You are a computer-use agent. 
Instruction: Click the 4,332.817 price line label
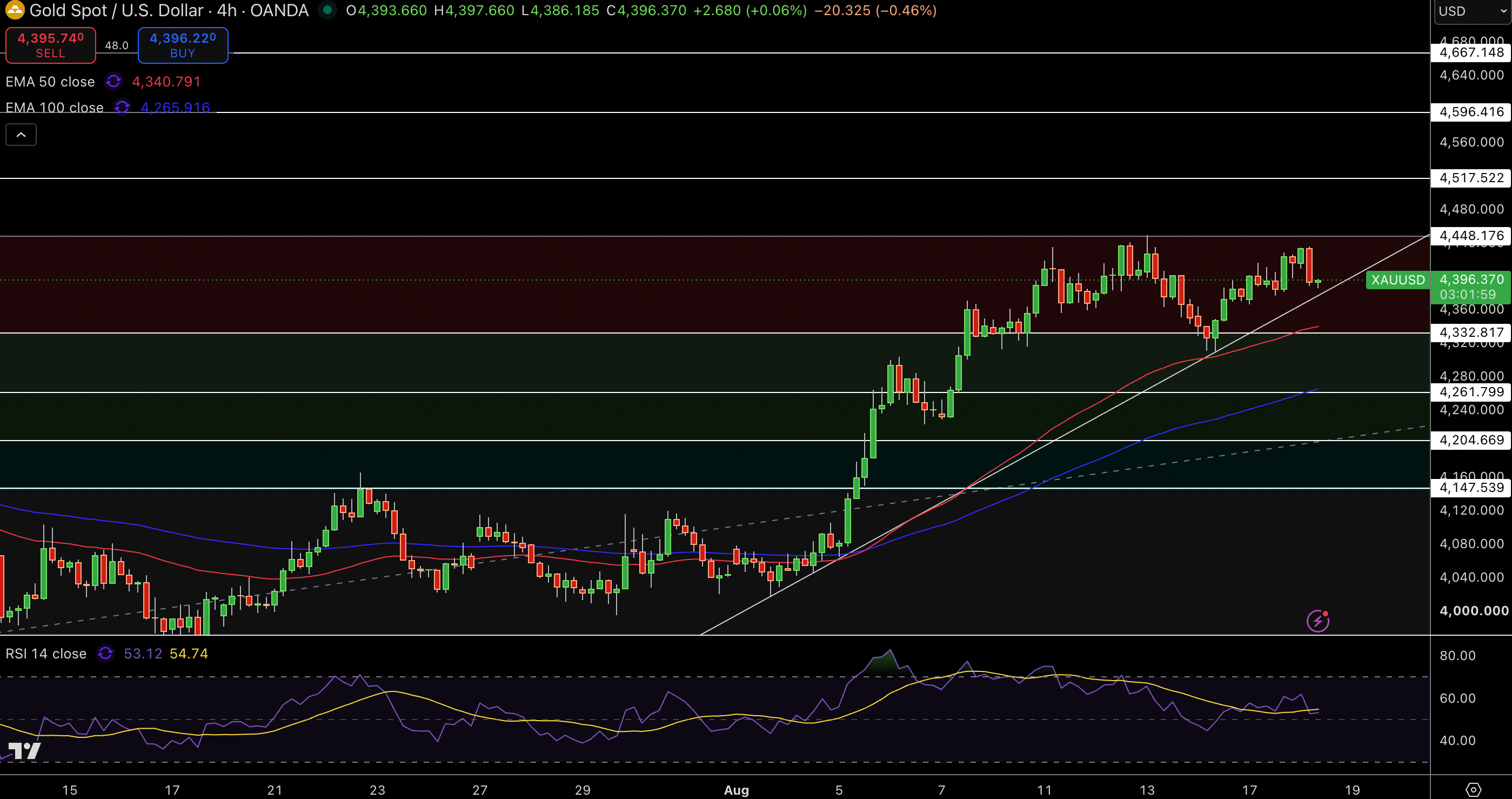point(1471,333)
